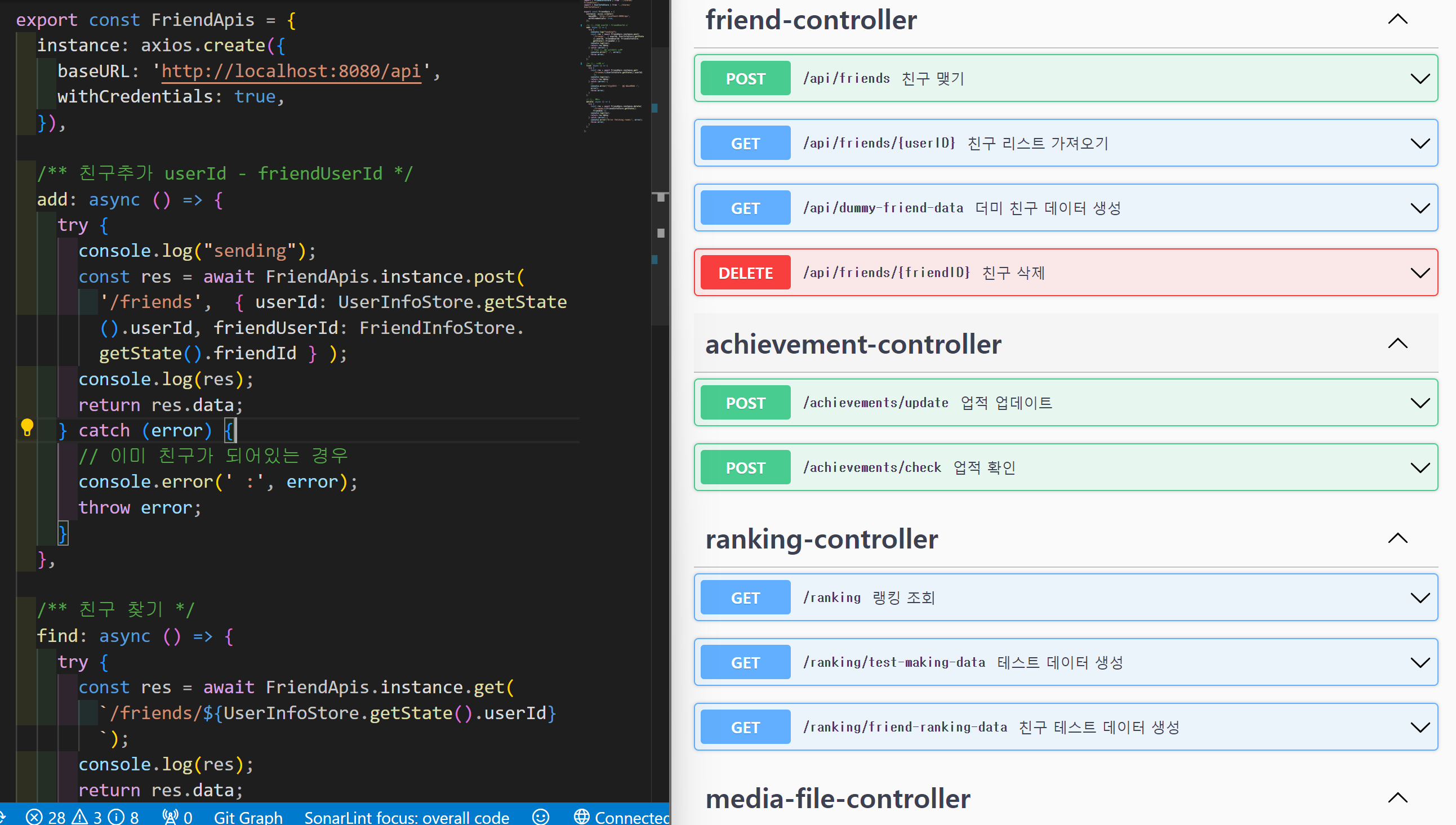
Task: Click the /achievements/update path text
Action: coord(876,403)
